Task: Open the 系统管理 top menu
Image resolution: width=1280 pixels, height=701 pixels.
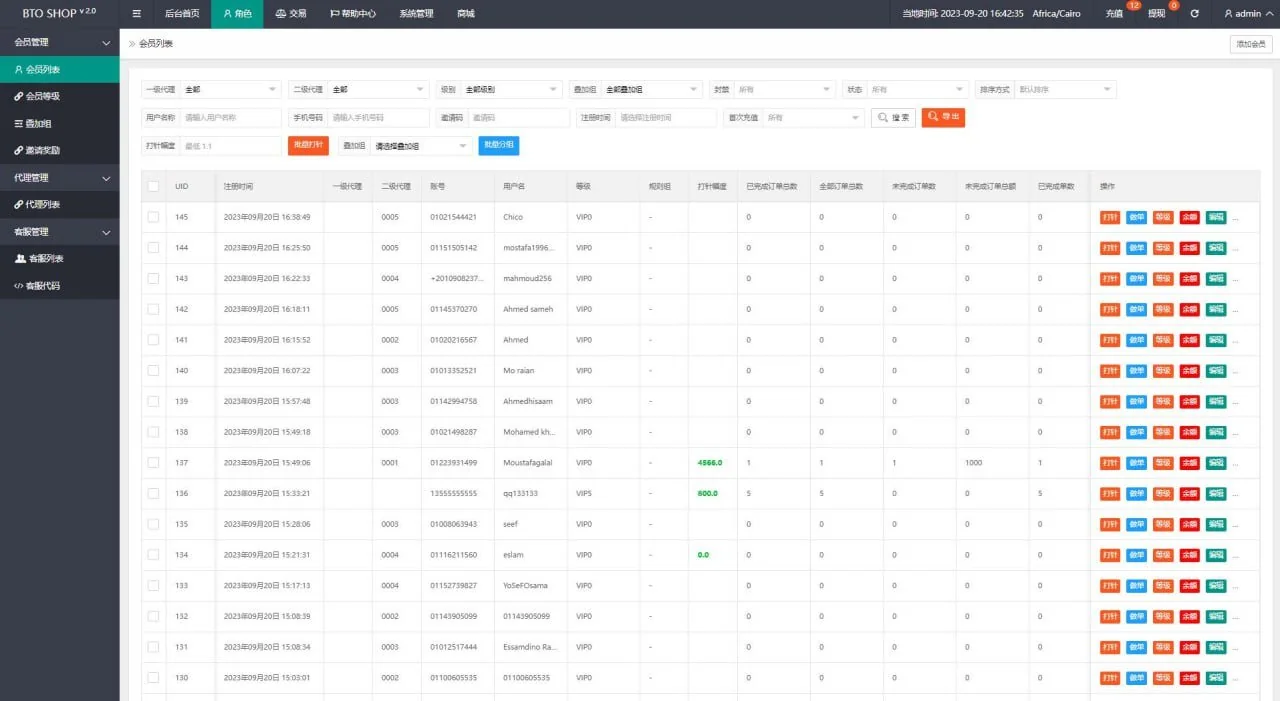Action: pyautogui.click(x=416, y=14)
